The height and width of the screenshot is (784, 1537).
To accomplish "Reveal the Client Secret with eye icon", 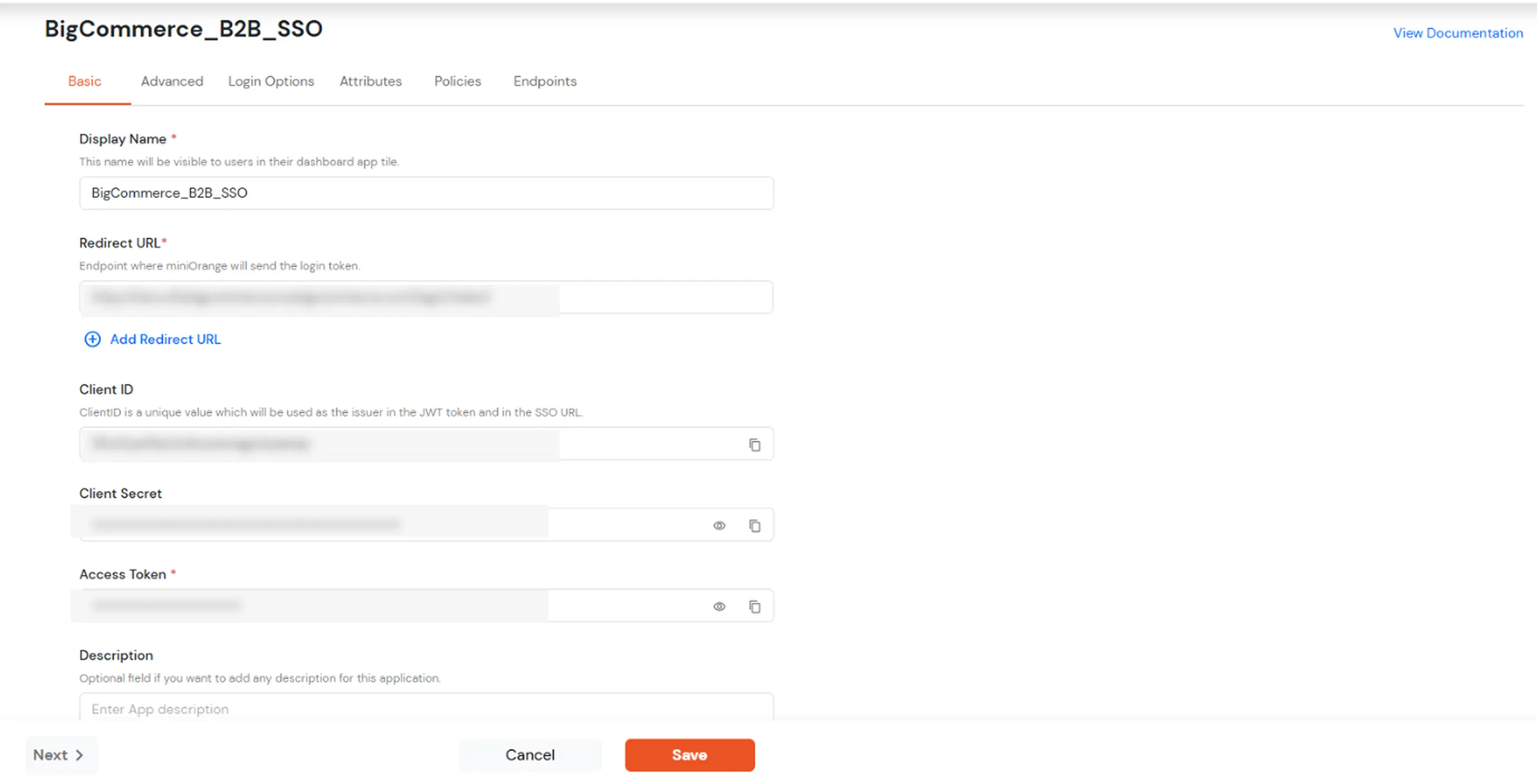I will click(719, 525).
